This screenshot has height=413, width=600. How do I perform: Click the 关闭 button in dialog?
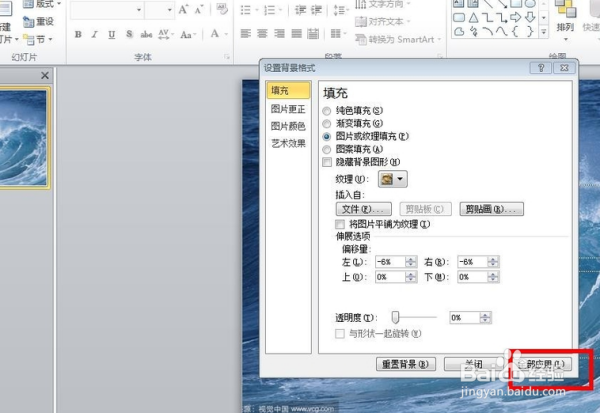coord(473,364)
